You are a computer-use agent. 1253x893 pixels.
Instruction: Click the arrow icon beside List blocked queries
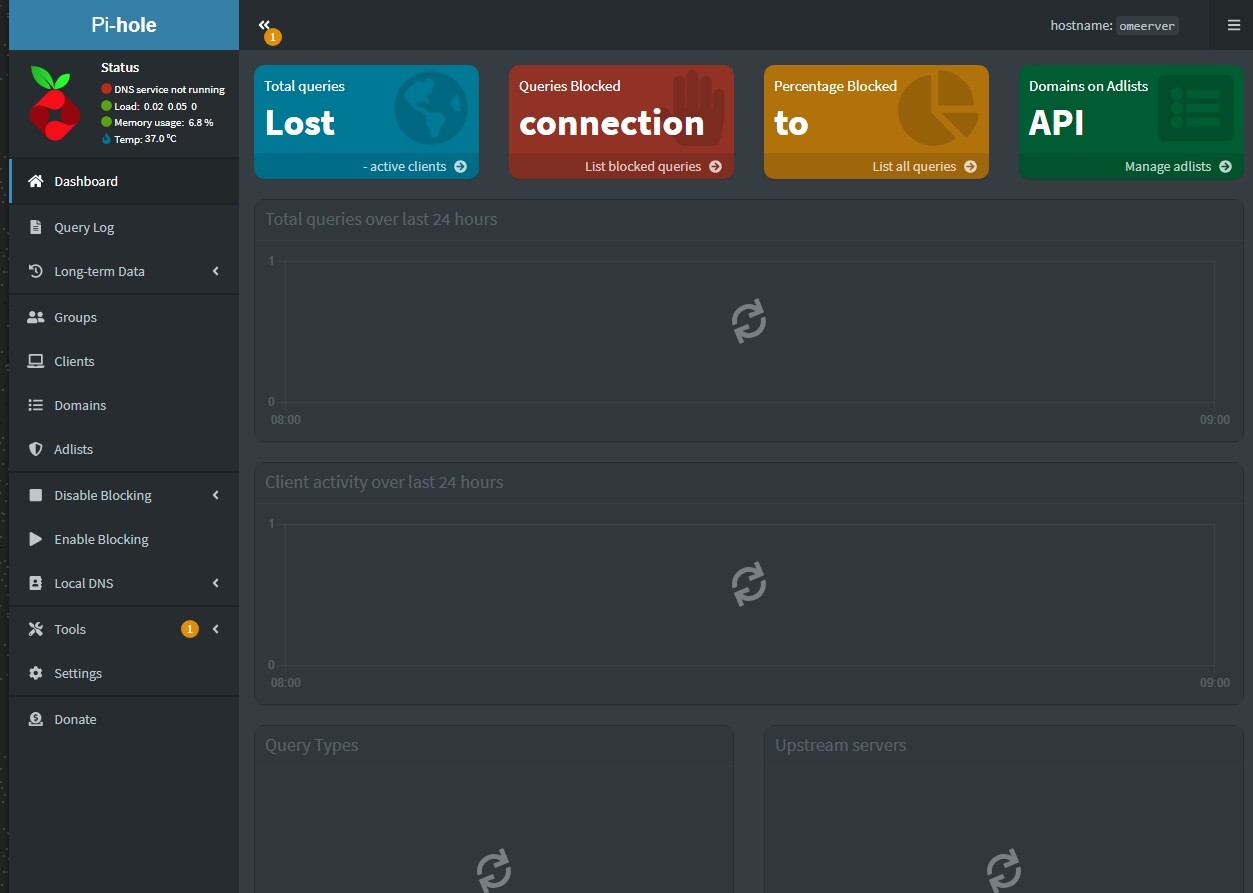tap(715, 167)
